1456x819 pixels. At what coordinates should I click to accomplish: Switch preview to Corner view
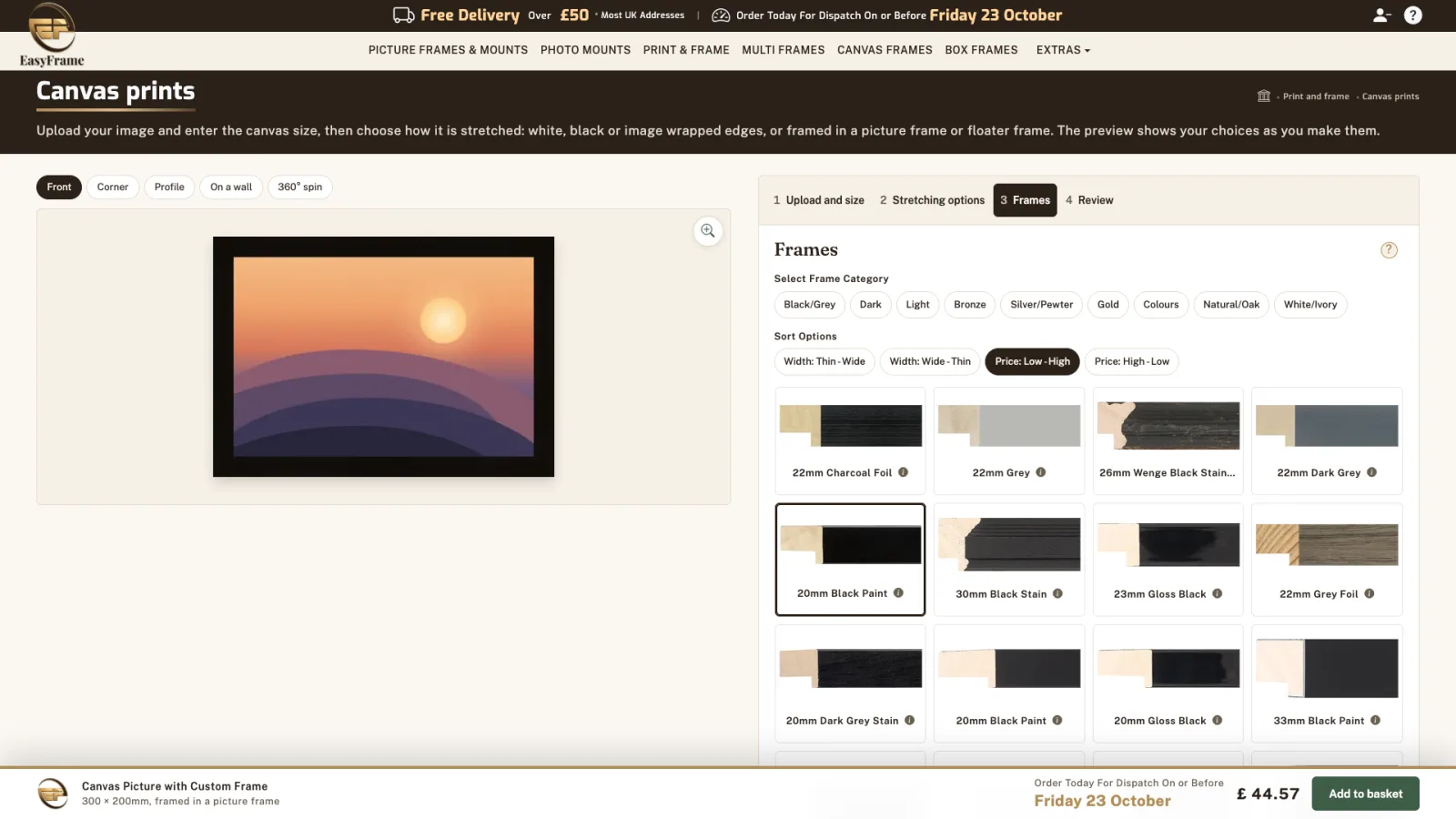[x=113, y=187]
